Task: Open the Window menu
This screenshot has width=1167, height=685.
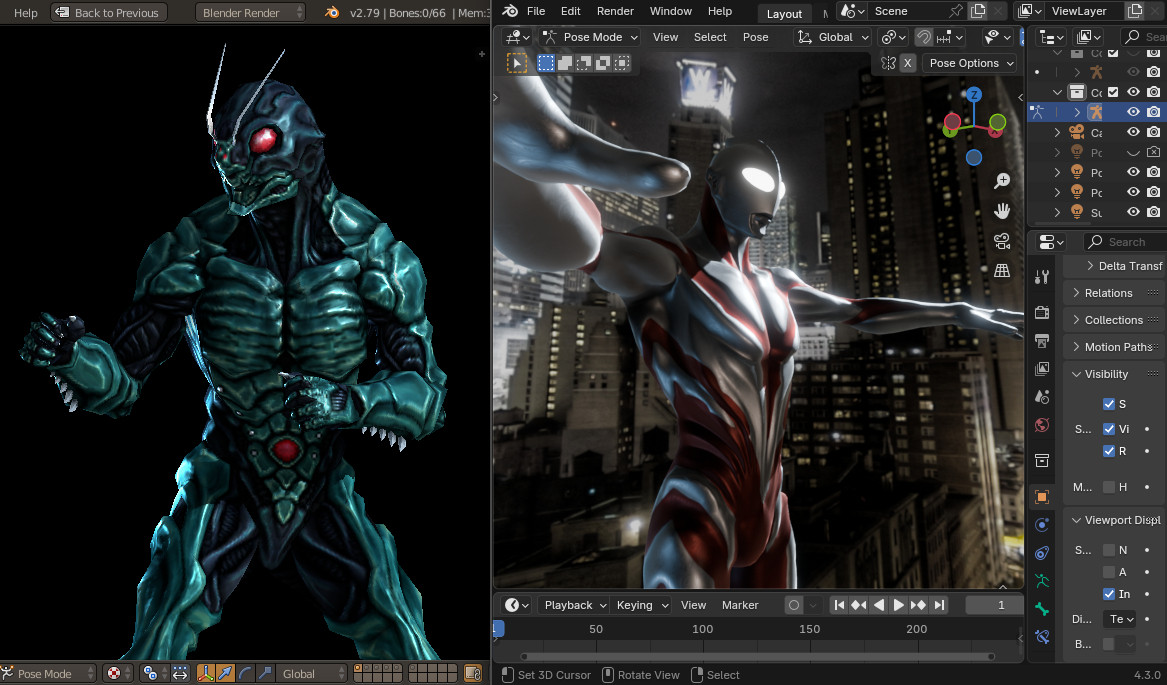Action: (671, 11)
